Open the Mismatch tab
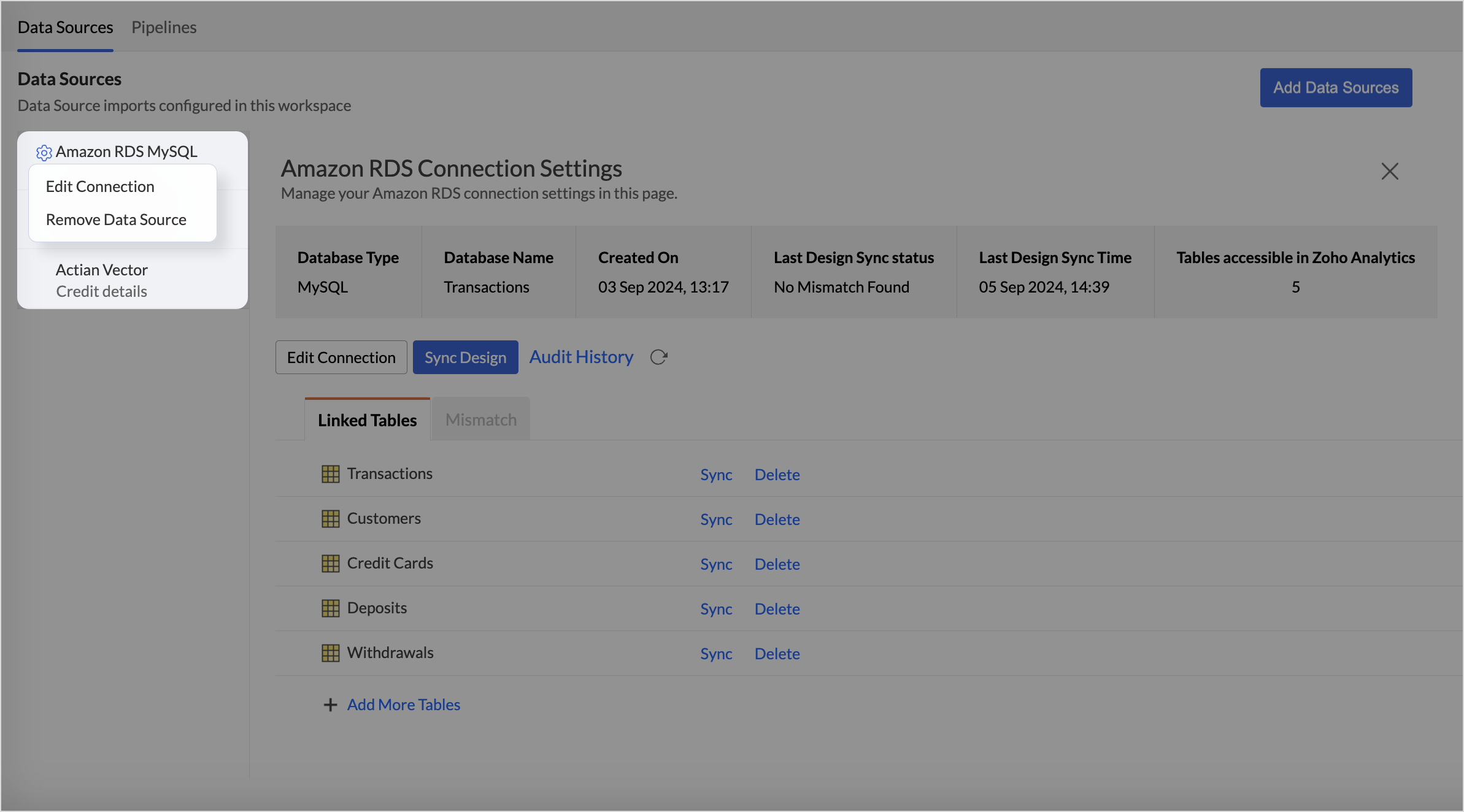Screen dimensions: 1464x812 click(x=481, y=419)
